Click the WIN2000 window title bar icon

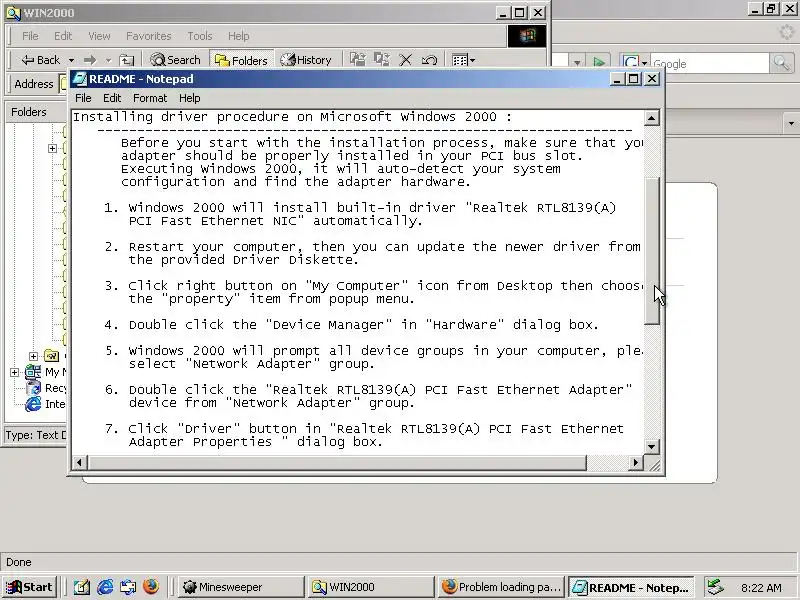tap(13, 13)
